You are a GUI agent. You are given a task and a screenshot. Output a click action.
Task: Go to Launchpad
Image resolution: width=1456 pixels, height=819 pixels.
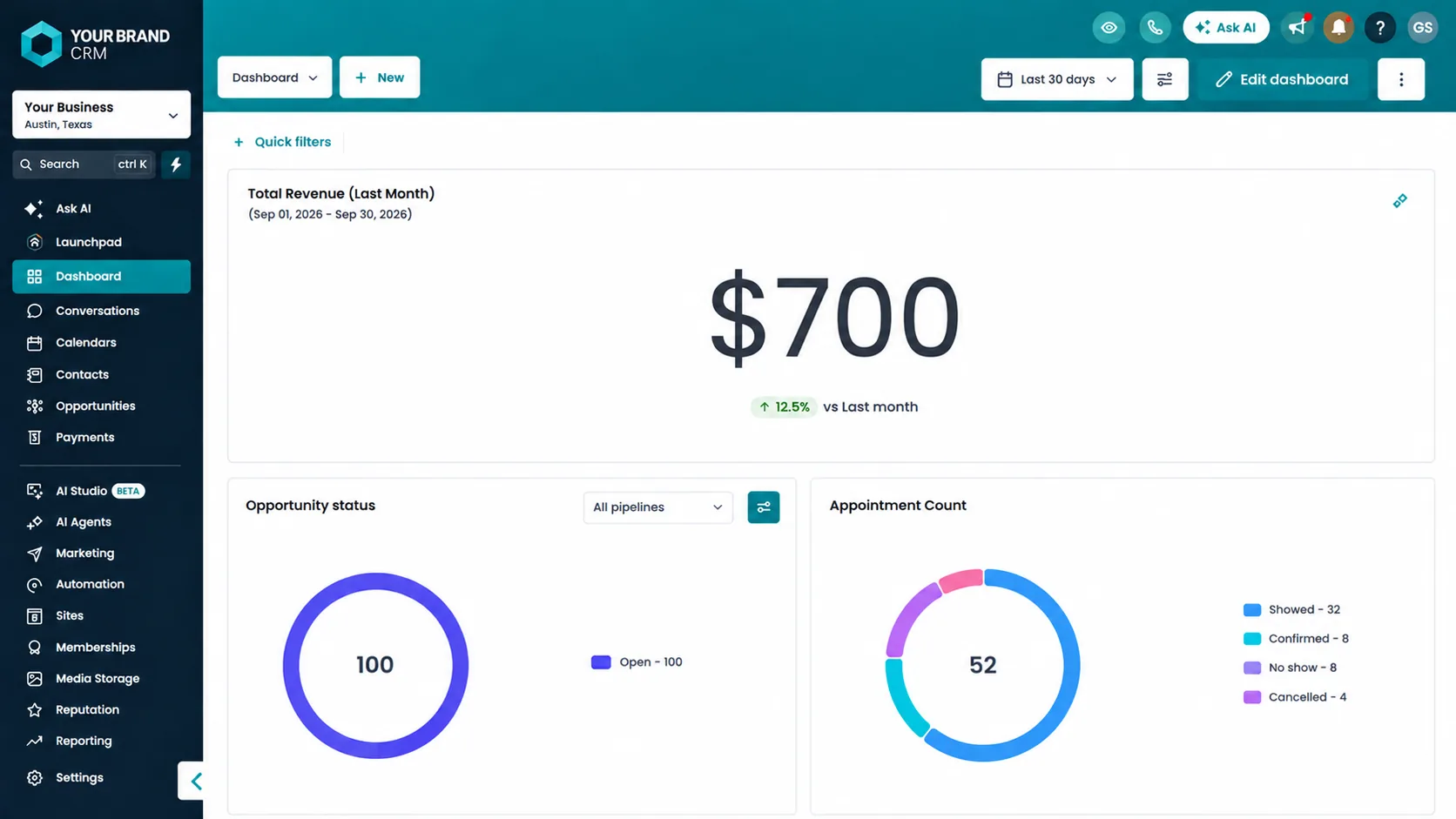click(x=101, y=242)
